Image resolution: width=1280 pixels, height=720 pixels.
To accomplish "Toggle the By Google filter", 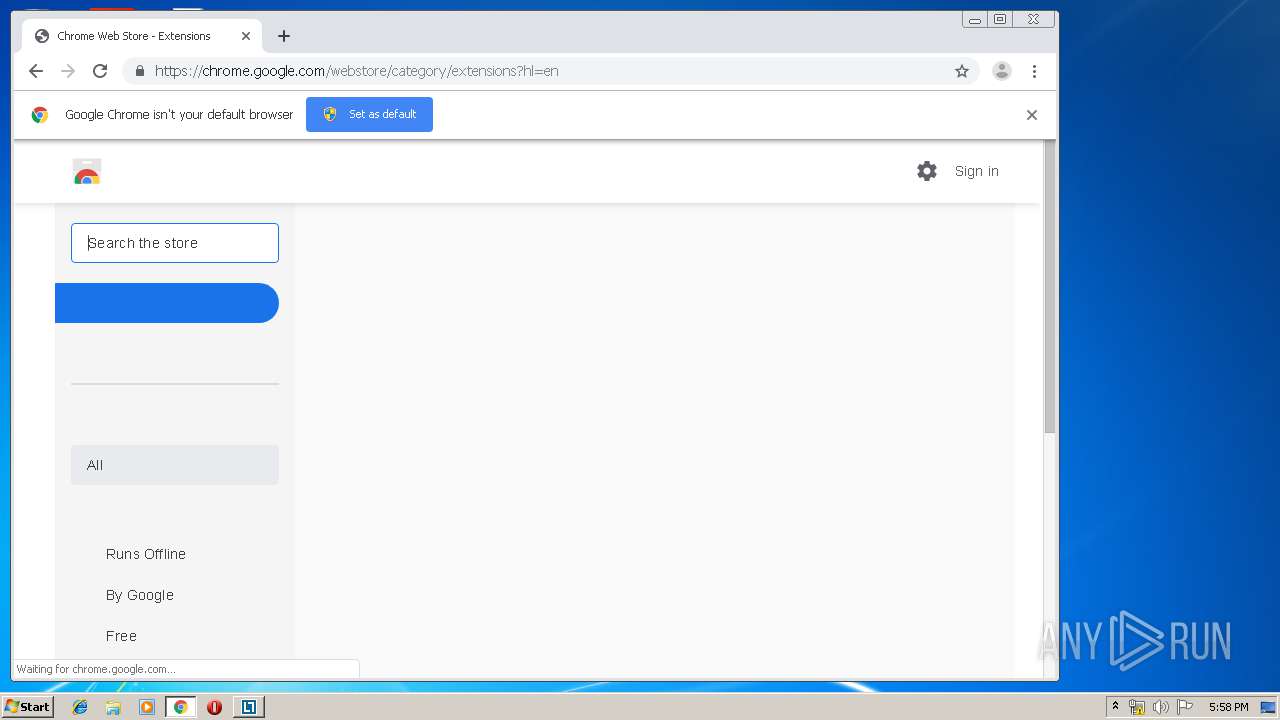I will 140,595.
